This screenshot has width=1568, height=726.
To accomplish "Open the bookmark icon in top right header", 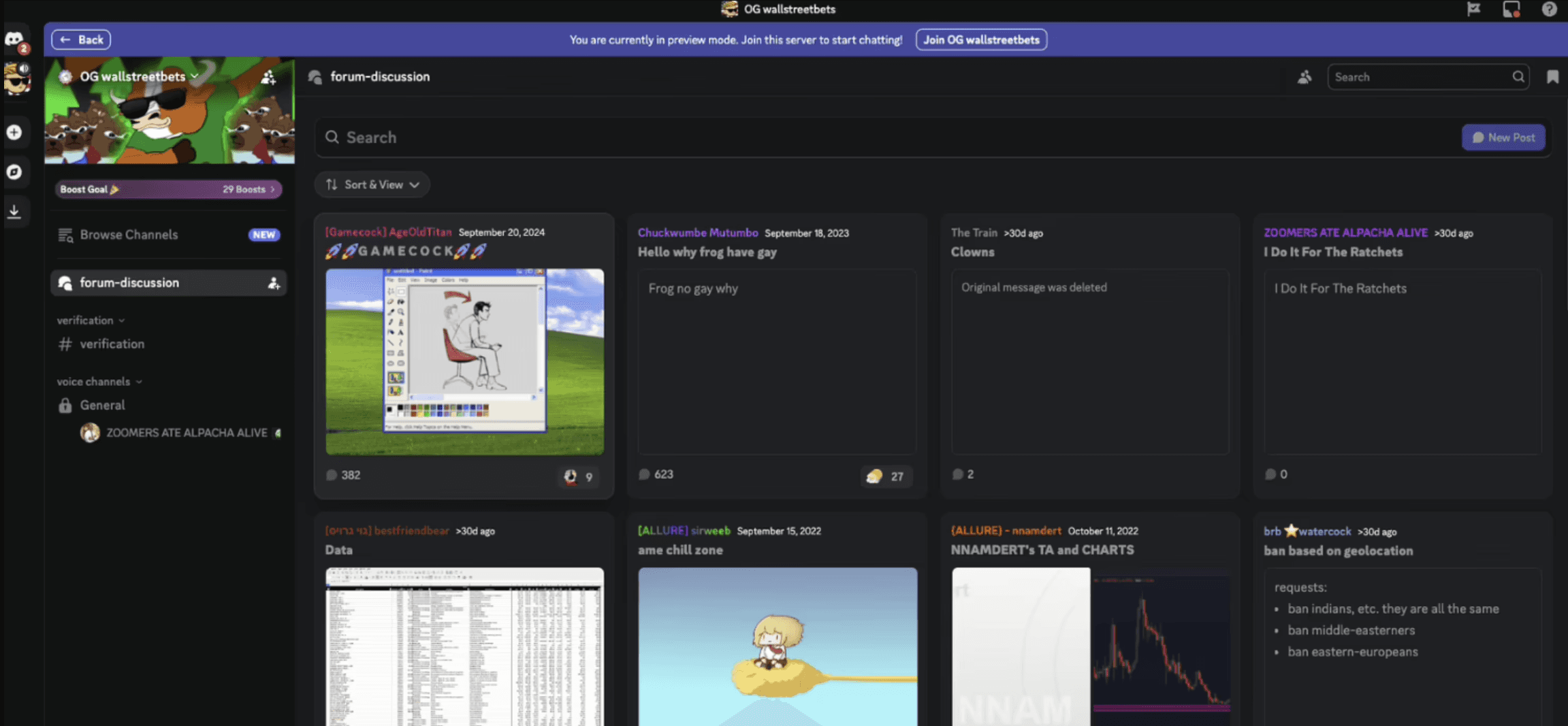I will [1552, 77].
